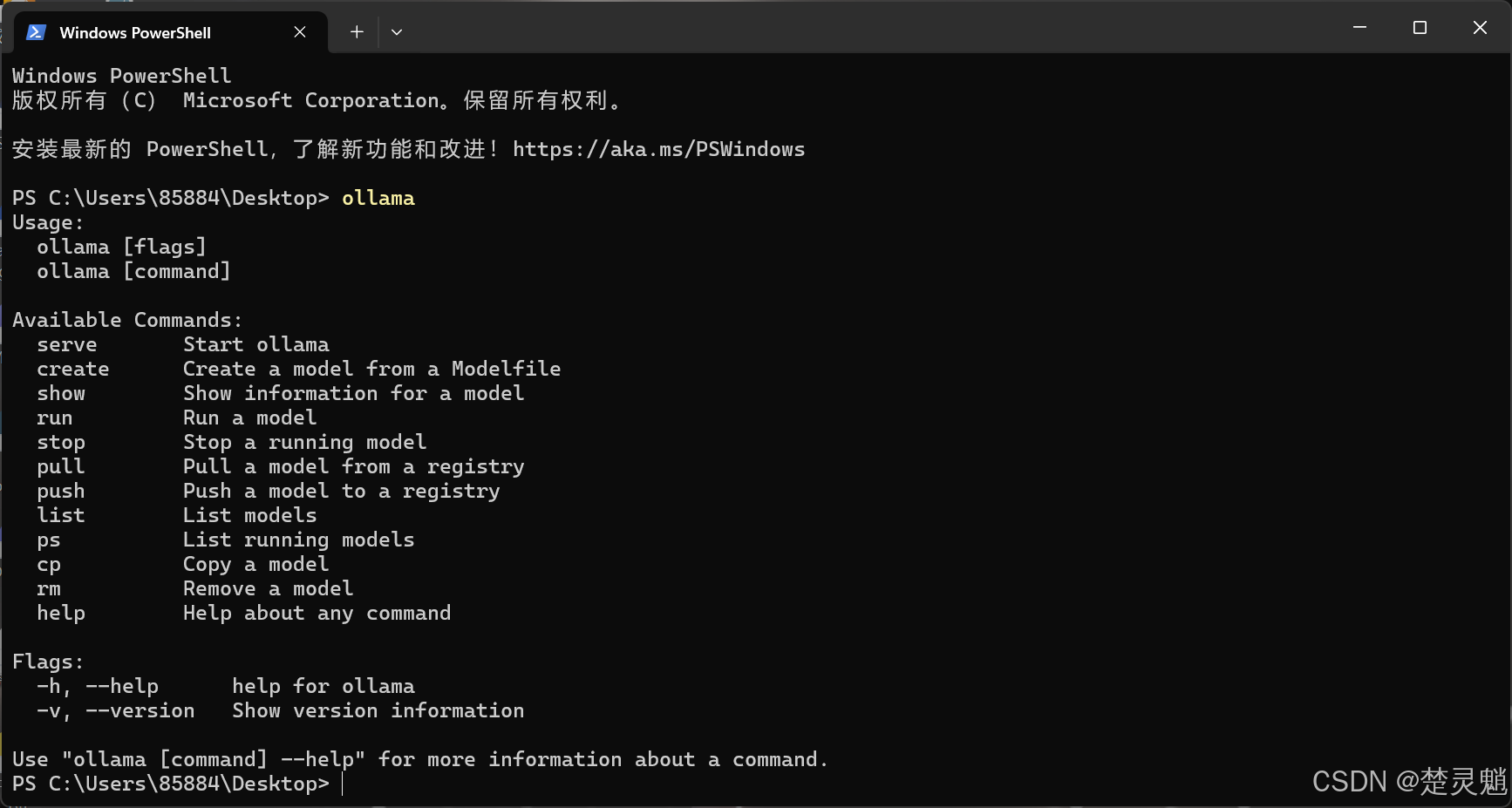Expand the new tab profile dropdown chevron
The height and width of the screenshot is (808, 1512).
point(397,32)
